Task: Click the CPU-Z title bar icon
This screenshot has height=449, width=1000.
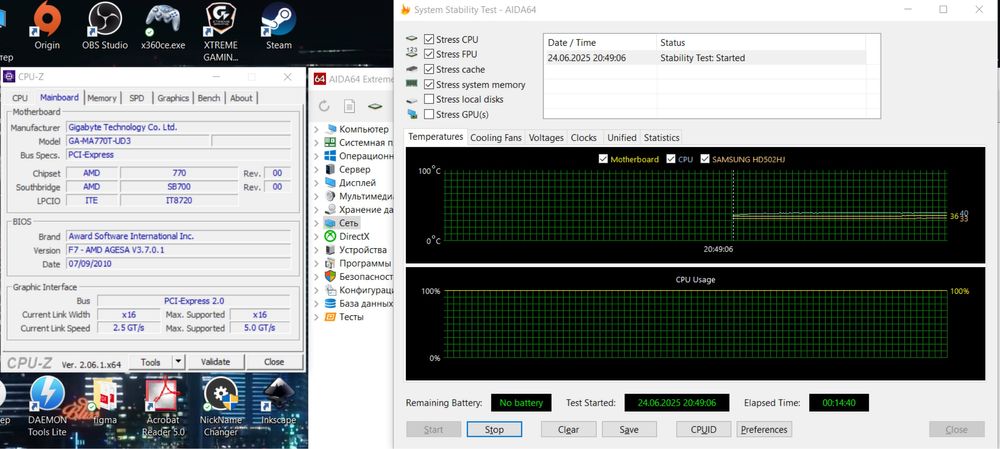Action: pos(9,77)
